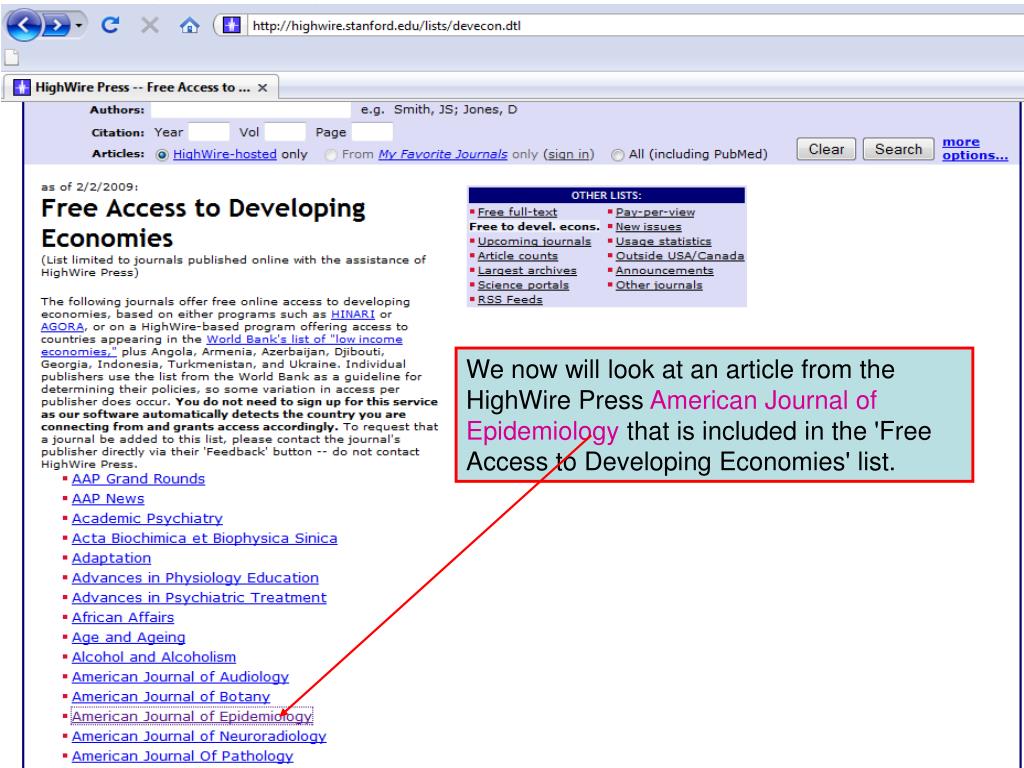
Task: Open the Alcohol and Alcoholism link
Action: 153,657
